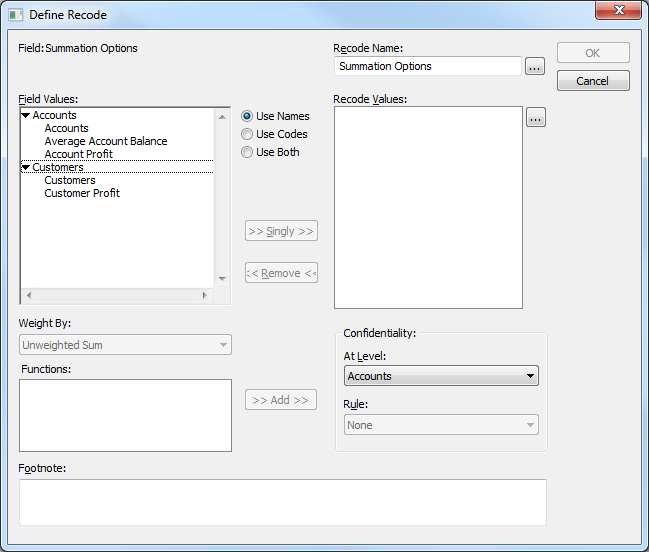Choose the Use Codes option
The height and width of the screenshot is (552, 649).
click(247, 134)
